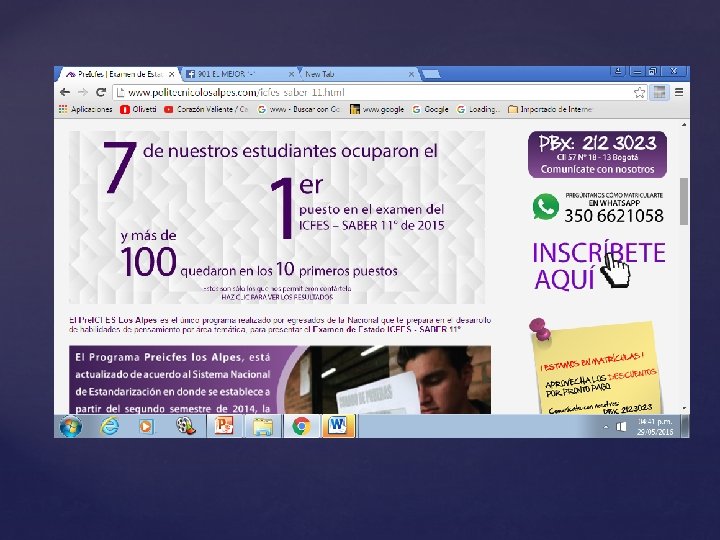Expand the Importado de Internet bookmarks folder
Viewport: 720px width, 540px height.
(550, 109)
